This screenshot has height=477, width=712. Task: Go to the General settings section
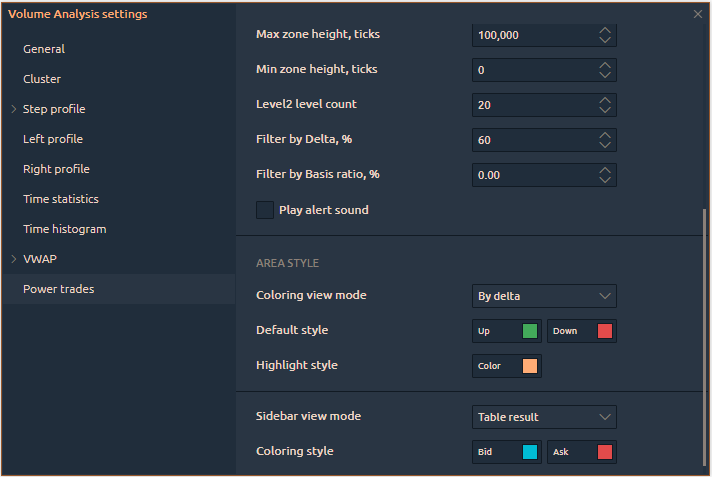pos(44,49)
